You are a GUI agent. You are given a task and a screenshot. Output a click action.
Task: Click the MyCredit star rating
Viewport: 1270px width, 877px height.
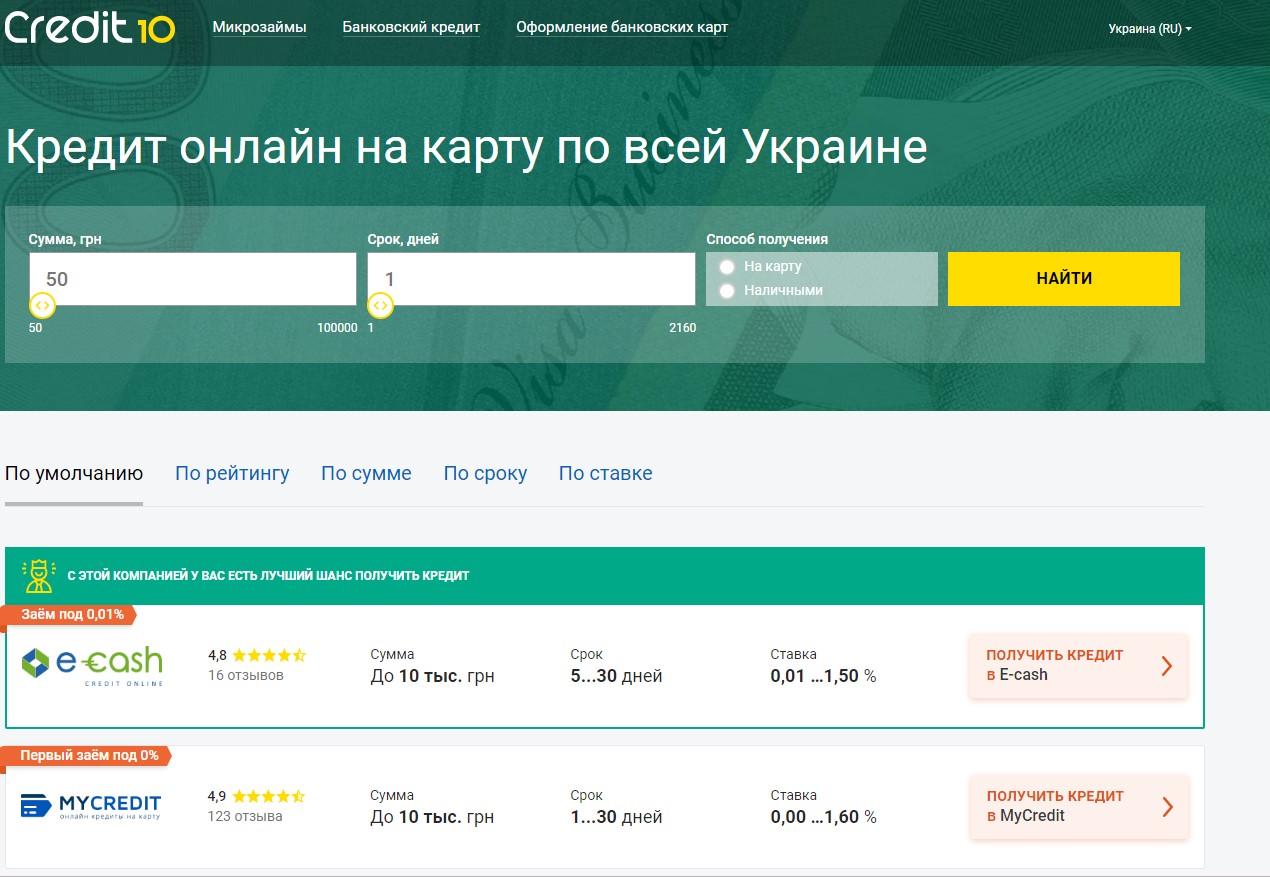tap(268, 797)
